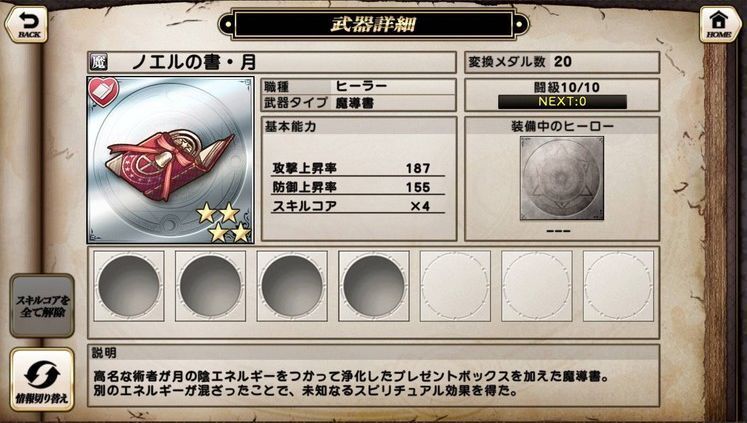The width and height of the screenshot is (747, 423).
Task: Tap the 攻撃上昇率 187 stat row
Action: click(x=357, y=168)
